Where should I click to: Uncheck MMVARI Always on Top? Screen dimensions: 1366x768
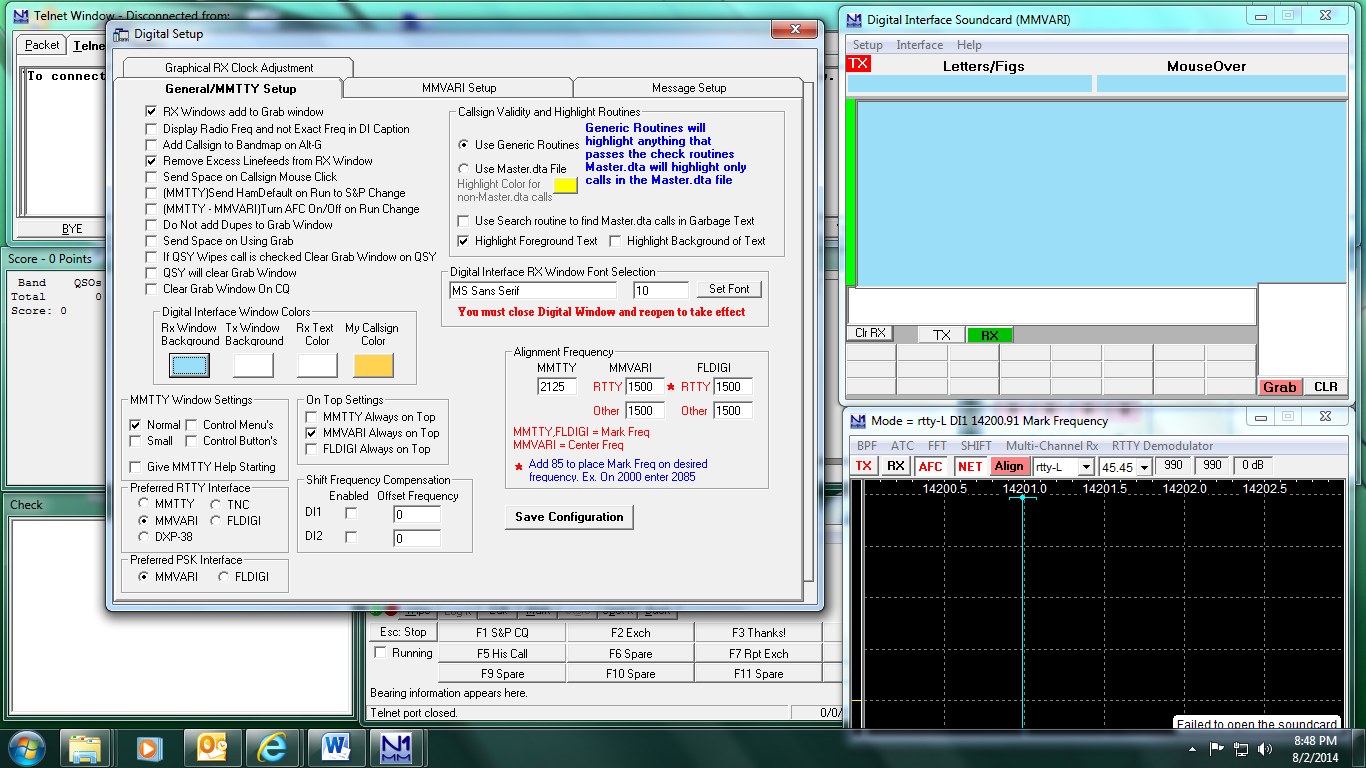tap(312, 433)
